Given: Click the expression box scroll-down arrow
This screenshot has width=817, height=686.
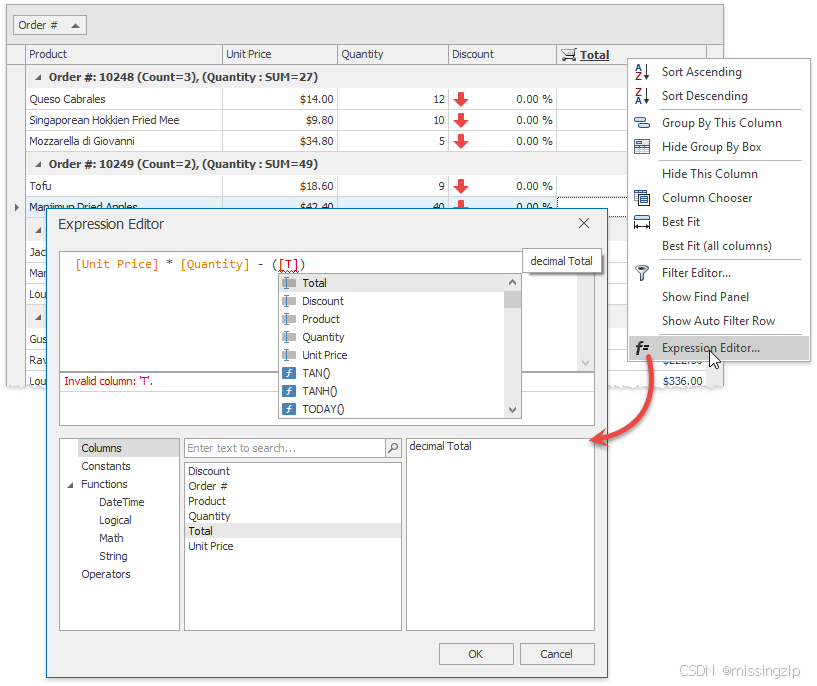Looking at the screenshot, I should point(586,363).
